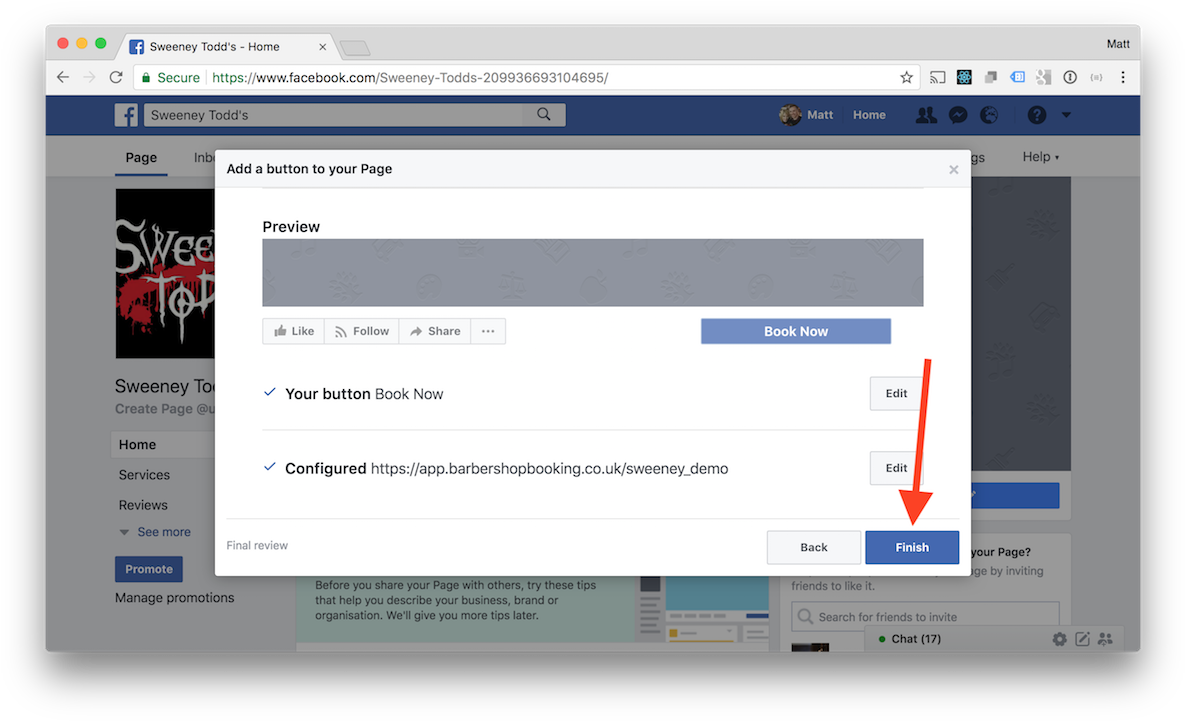
Task: Click the Back button
Action: 813,547
